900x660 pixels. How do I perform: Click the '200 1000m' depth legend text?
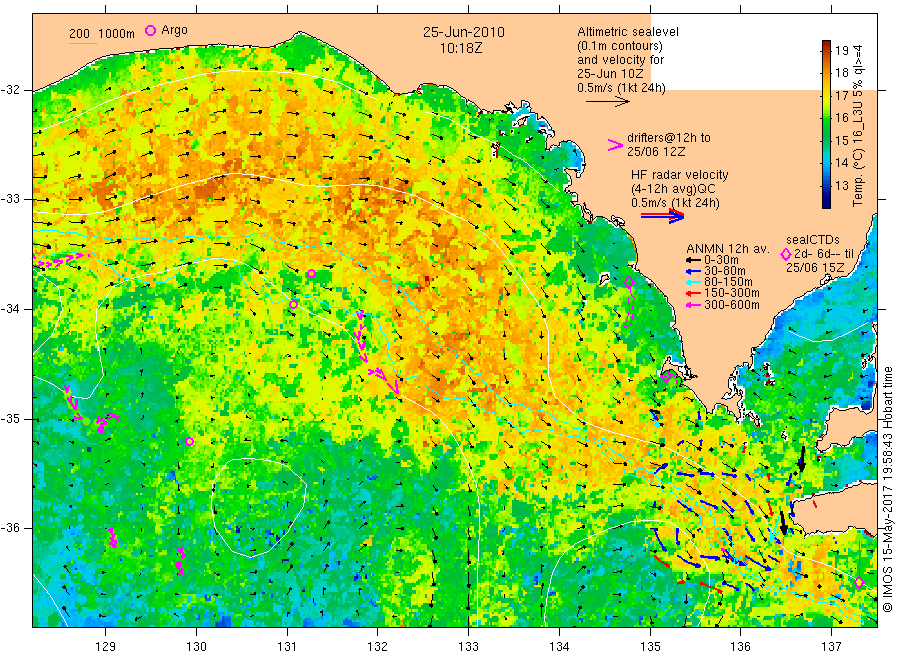click(x=102, y=34)
